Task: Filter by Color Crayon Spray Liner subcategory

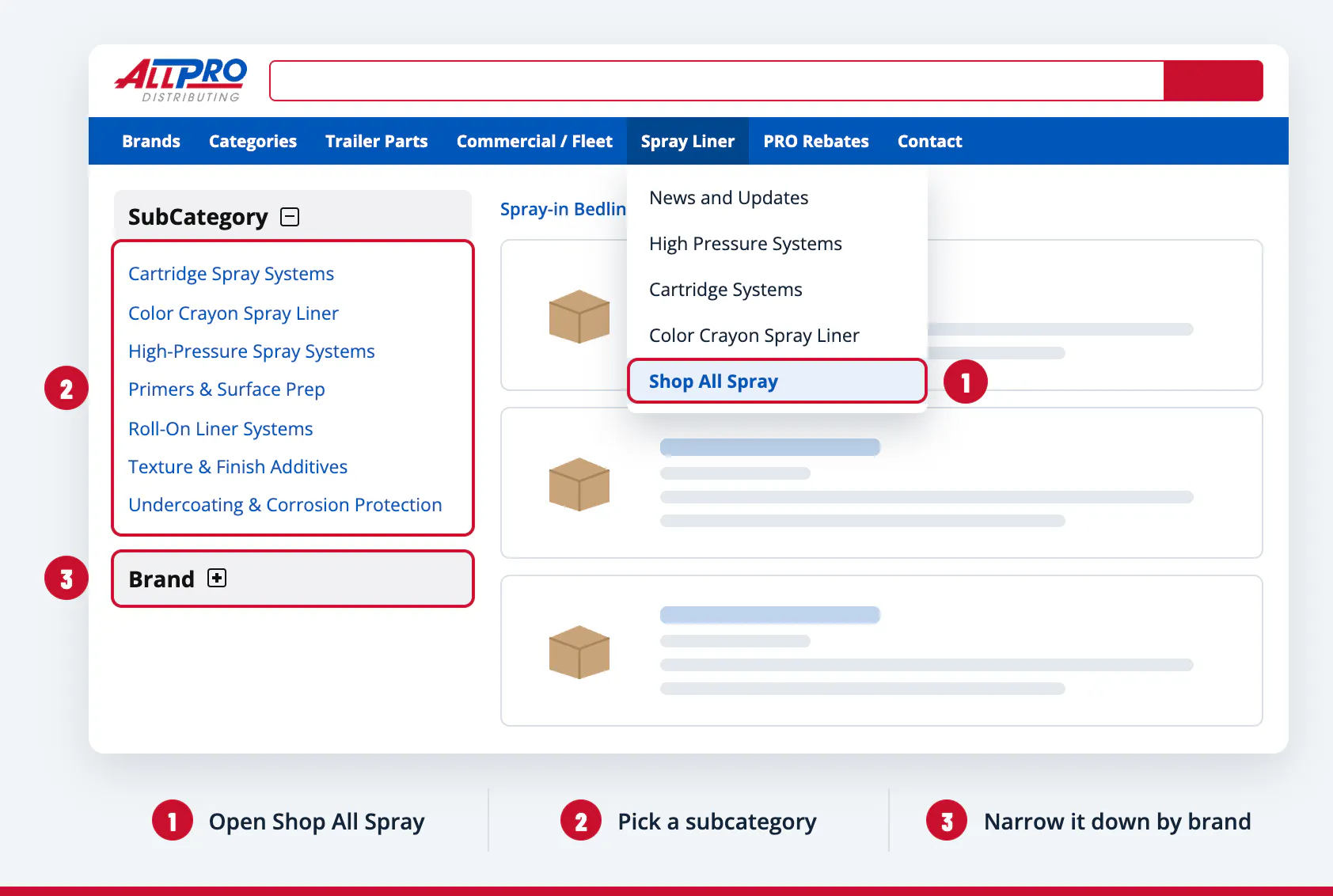Action: point(234,313)
